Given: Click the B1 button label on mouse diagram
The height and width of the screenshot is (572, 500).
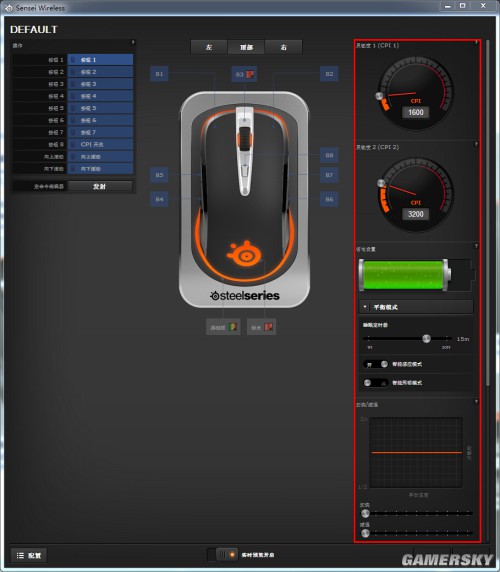Looking at the screenshot, I should 159,74.
